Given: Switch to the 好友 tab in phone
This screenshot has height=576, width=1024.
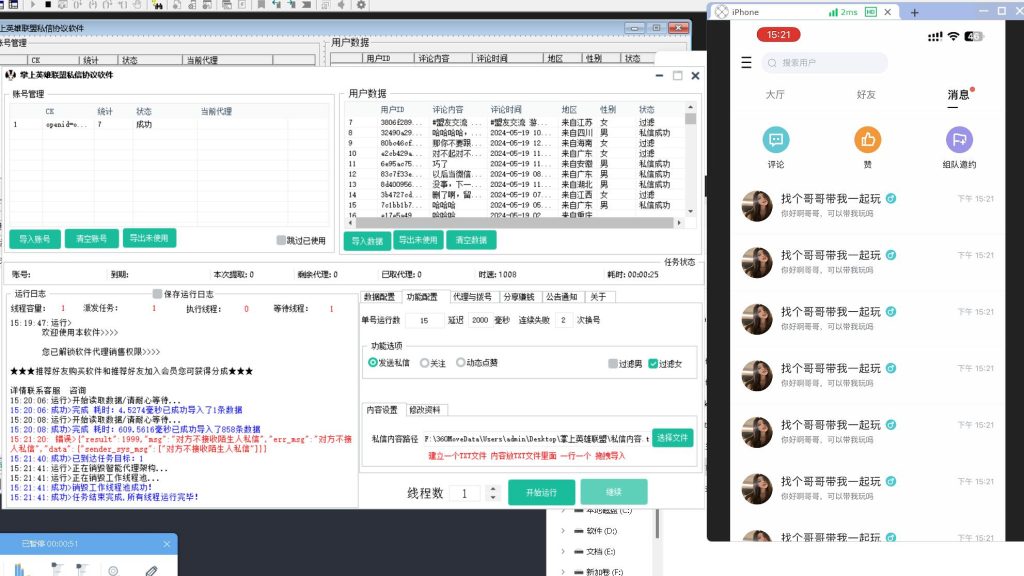Looking at the screenshot, I should [866, 95].
